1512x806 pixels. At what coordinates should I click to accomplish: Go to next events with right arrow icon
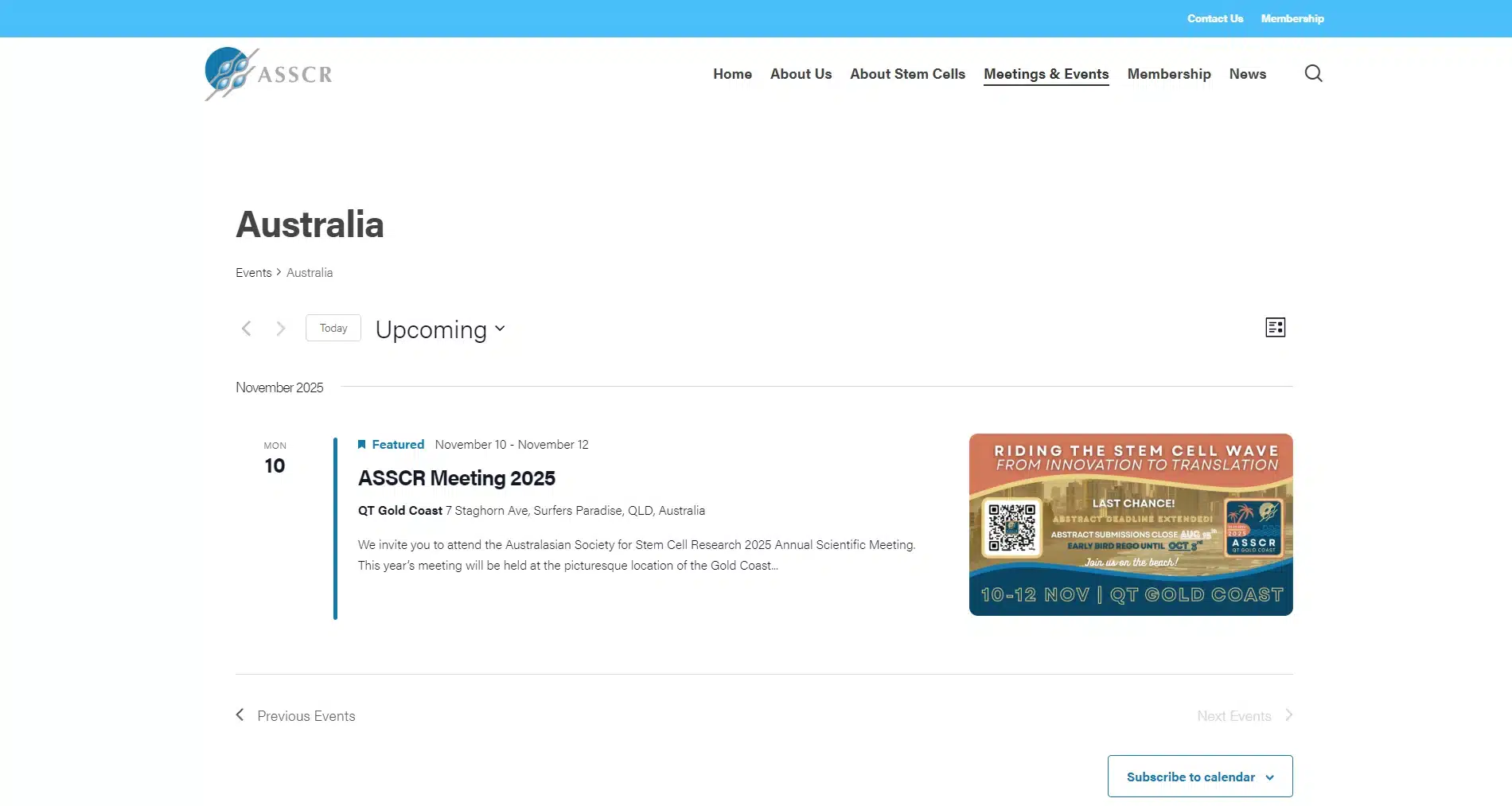point(280,329)
